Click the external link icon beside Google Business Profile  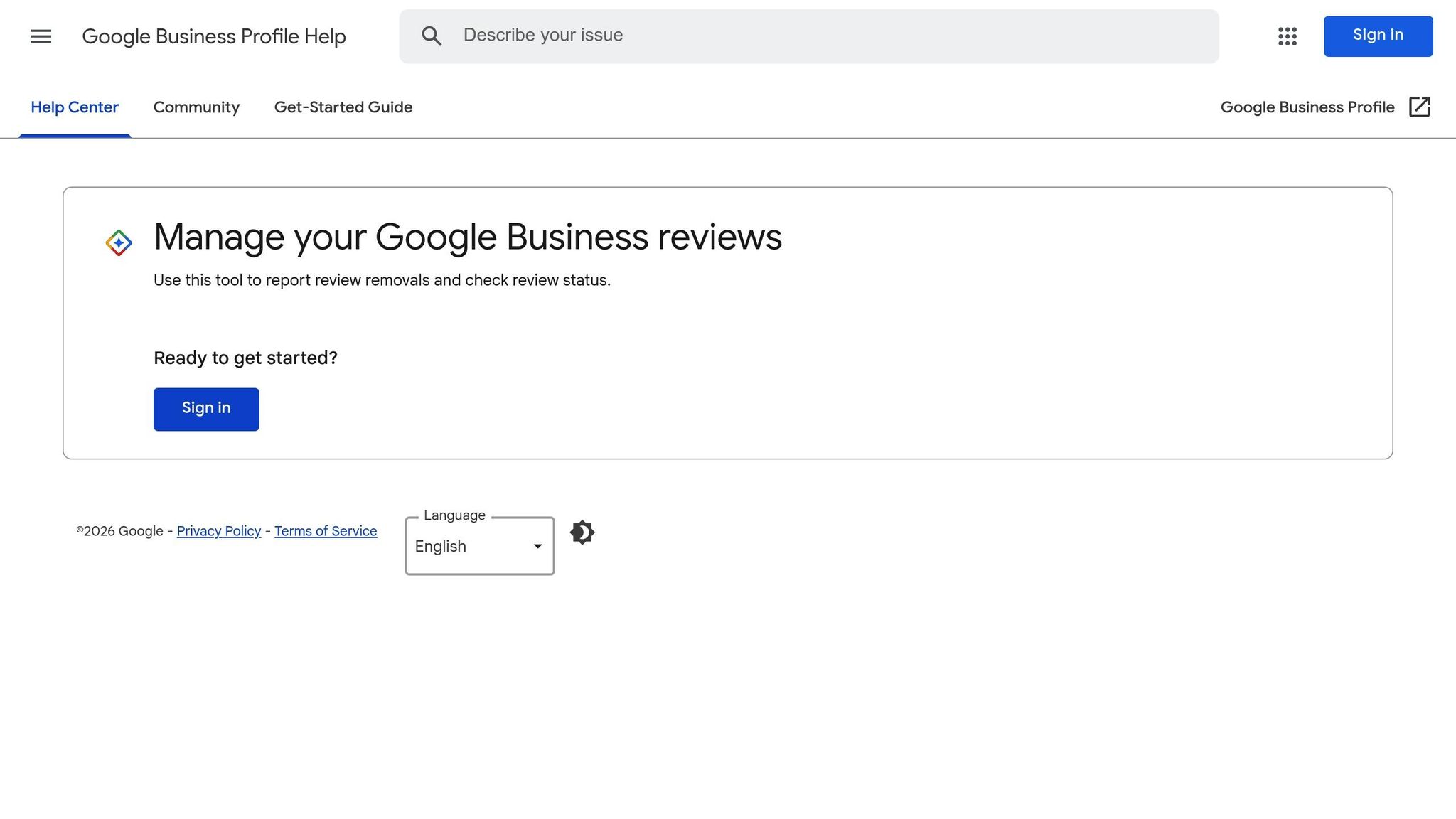[1419, 107]
